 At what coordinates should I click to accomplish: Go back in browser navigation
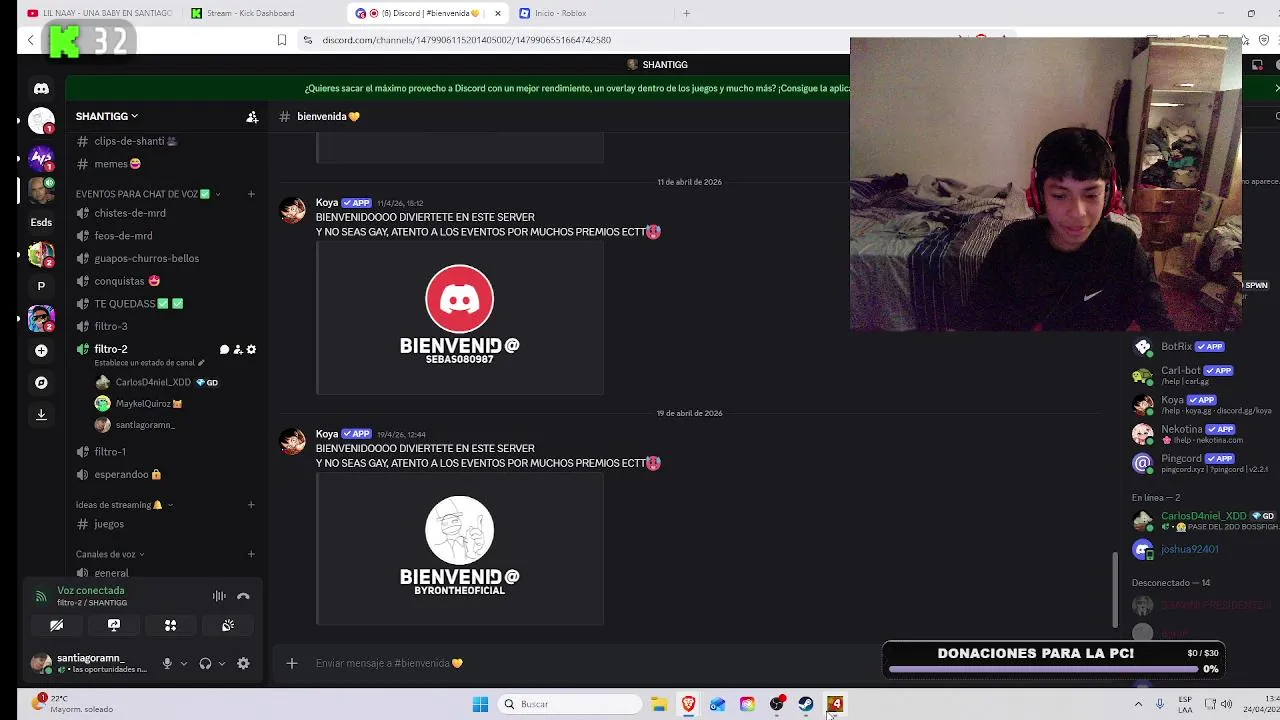tap(31, 40)
